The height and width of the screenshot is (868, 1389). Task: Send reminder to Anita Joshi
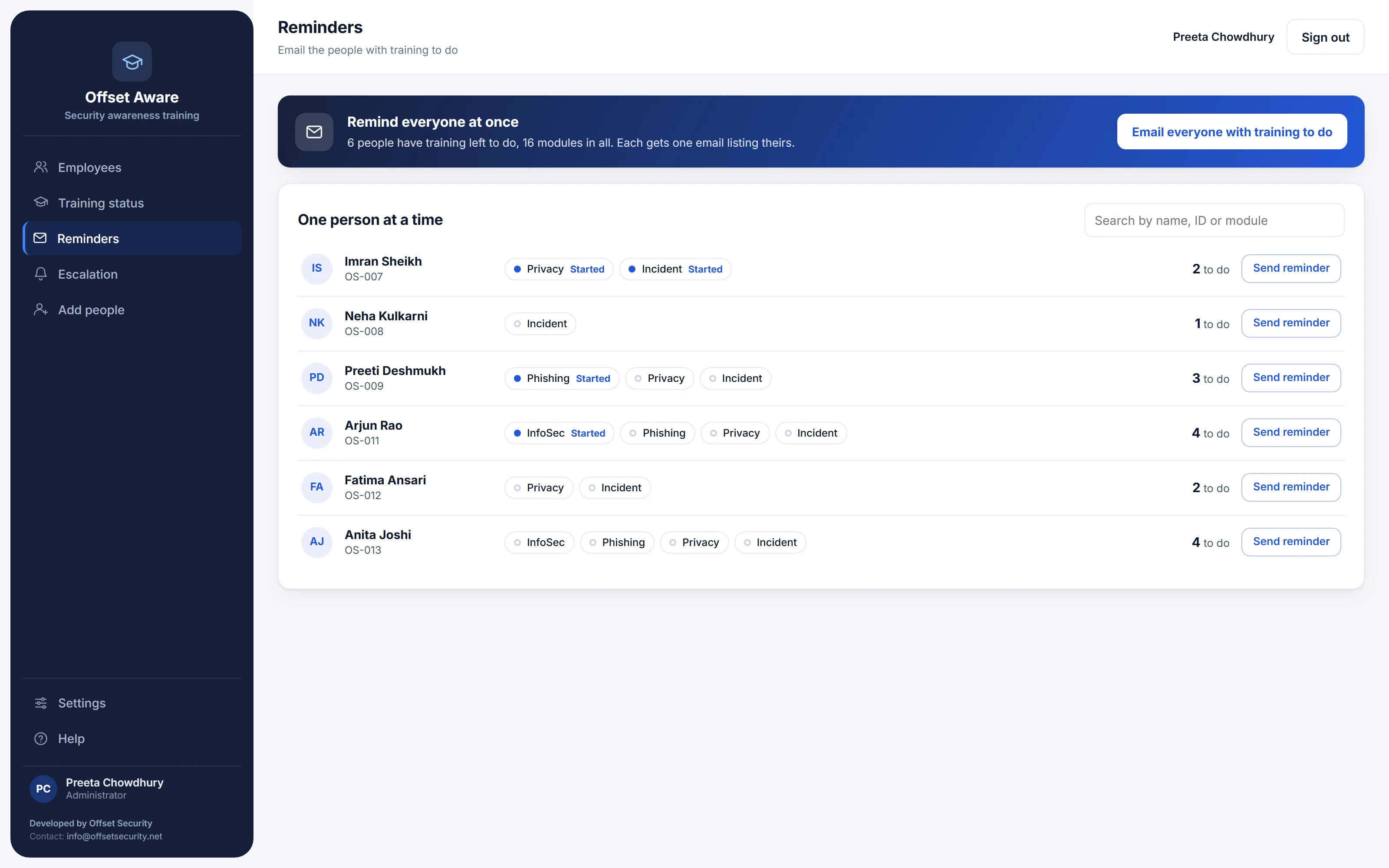(1291, 541)
